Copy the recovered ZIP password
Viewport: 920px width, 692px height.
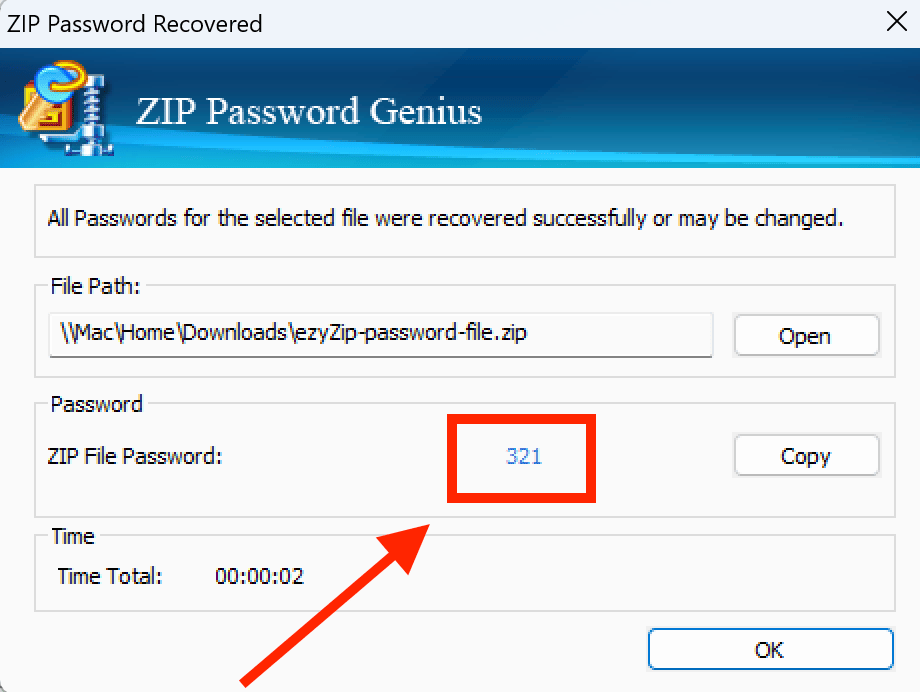806,456
